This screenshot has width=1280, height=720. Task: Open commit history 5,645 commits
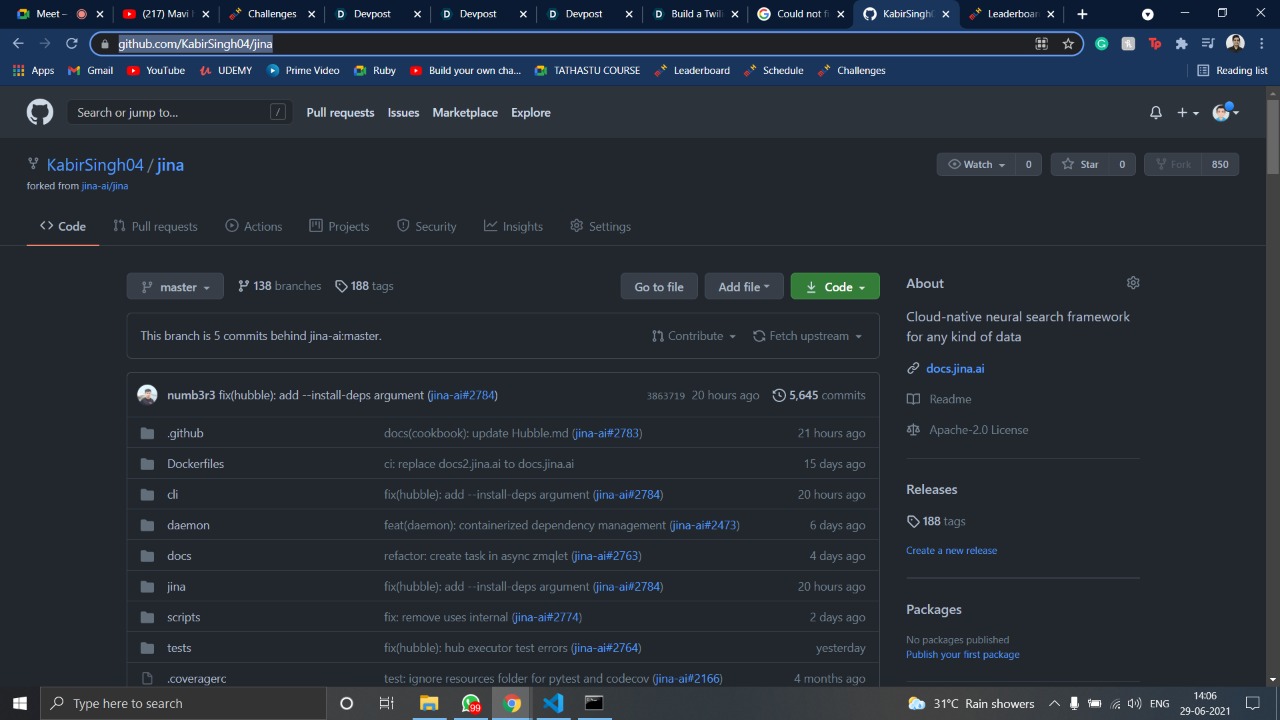coord(819,395)
